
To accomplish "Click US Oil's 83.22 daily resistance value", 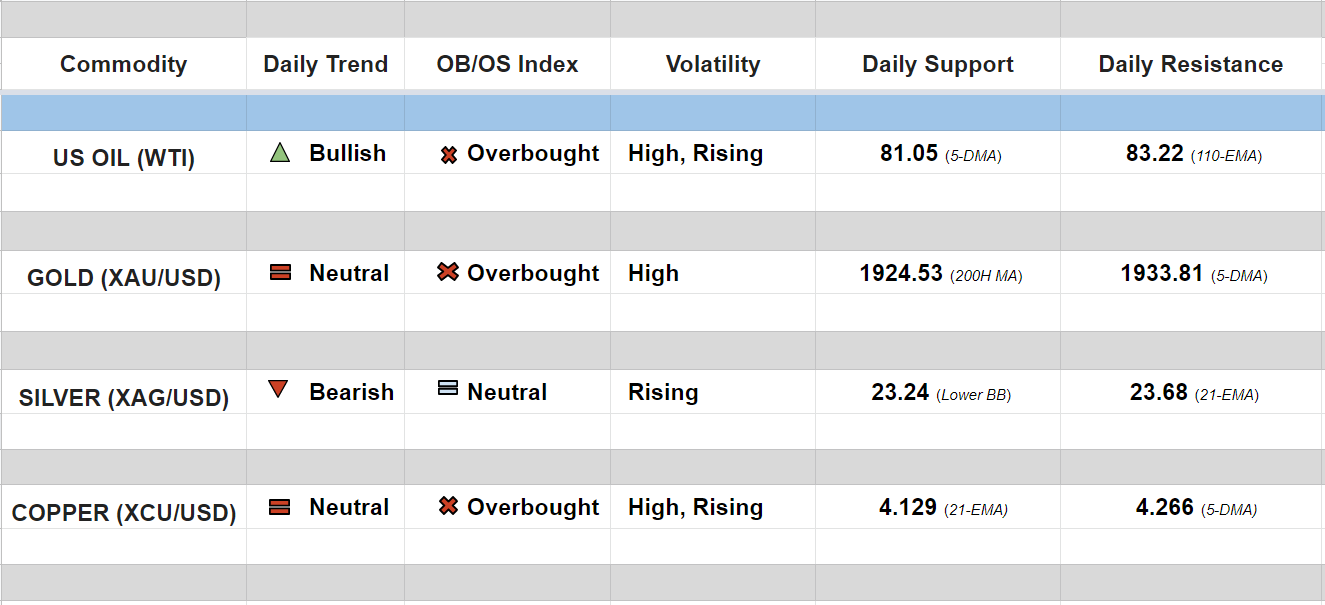I will coord(1154,154).
